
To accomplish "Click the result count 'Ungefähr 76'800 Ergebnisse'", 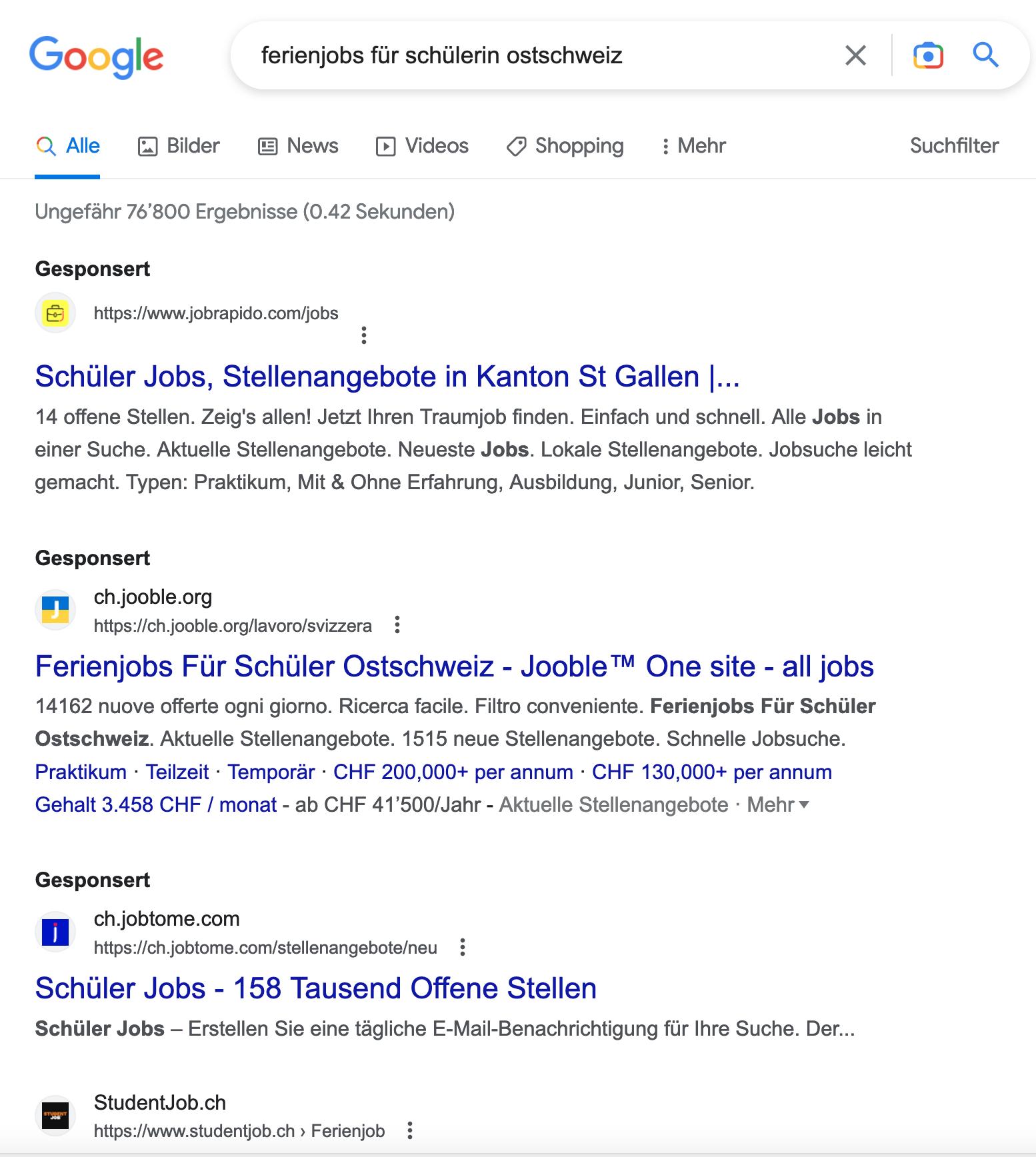I will coord(245,211).
